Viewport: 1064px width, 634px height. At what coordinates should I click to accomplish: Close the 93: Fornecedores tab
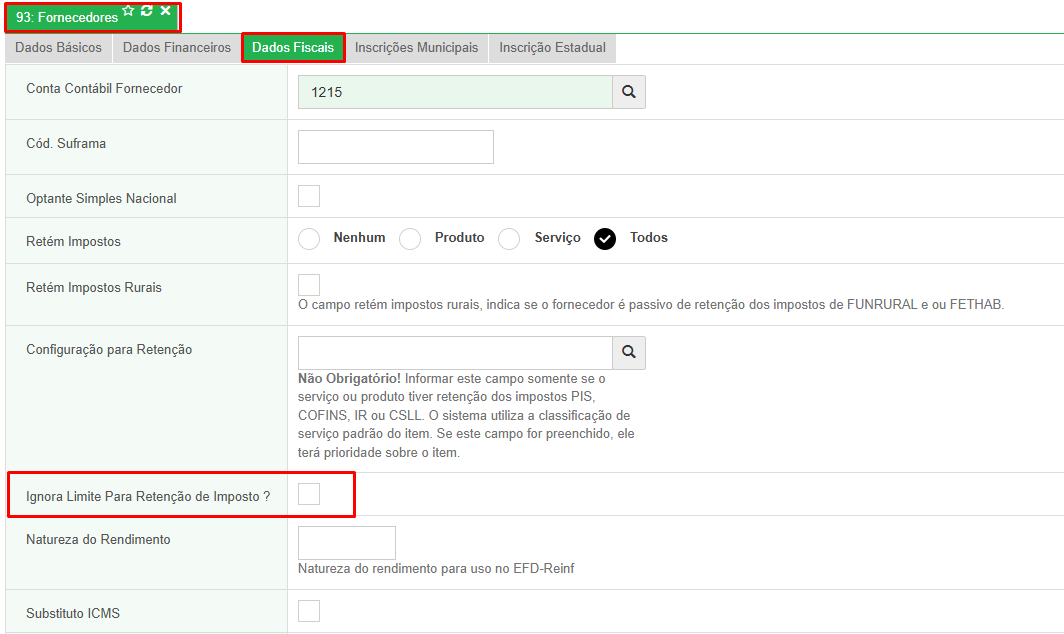(x=165, y=11)
